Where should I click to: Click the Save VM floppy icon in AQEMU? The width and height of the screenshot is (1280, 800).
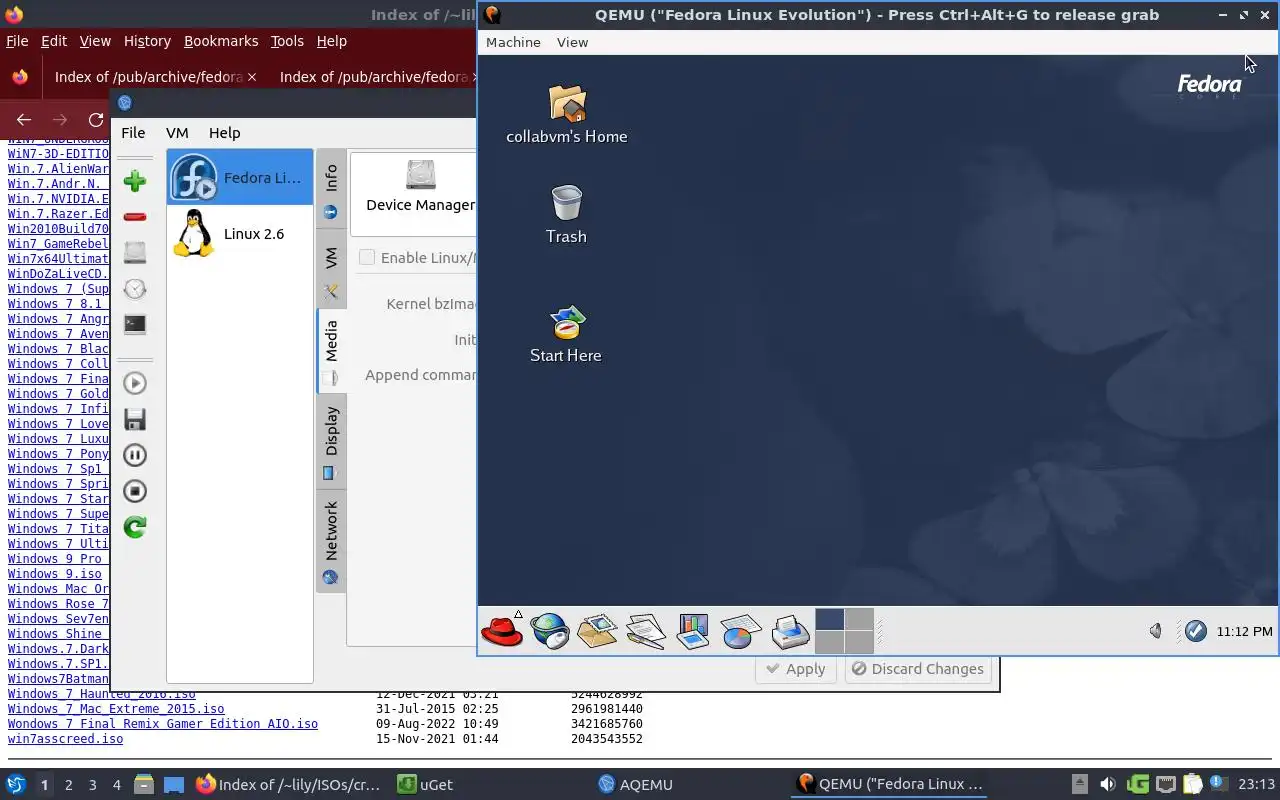click(x=135, y=419)
